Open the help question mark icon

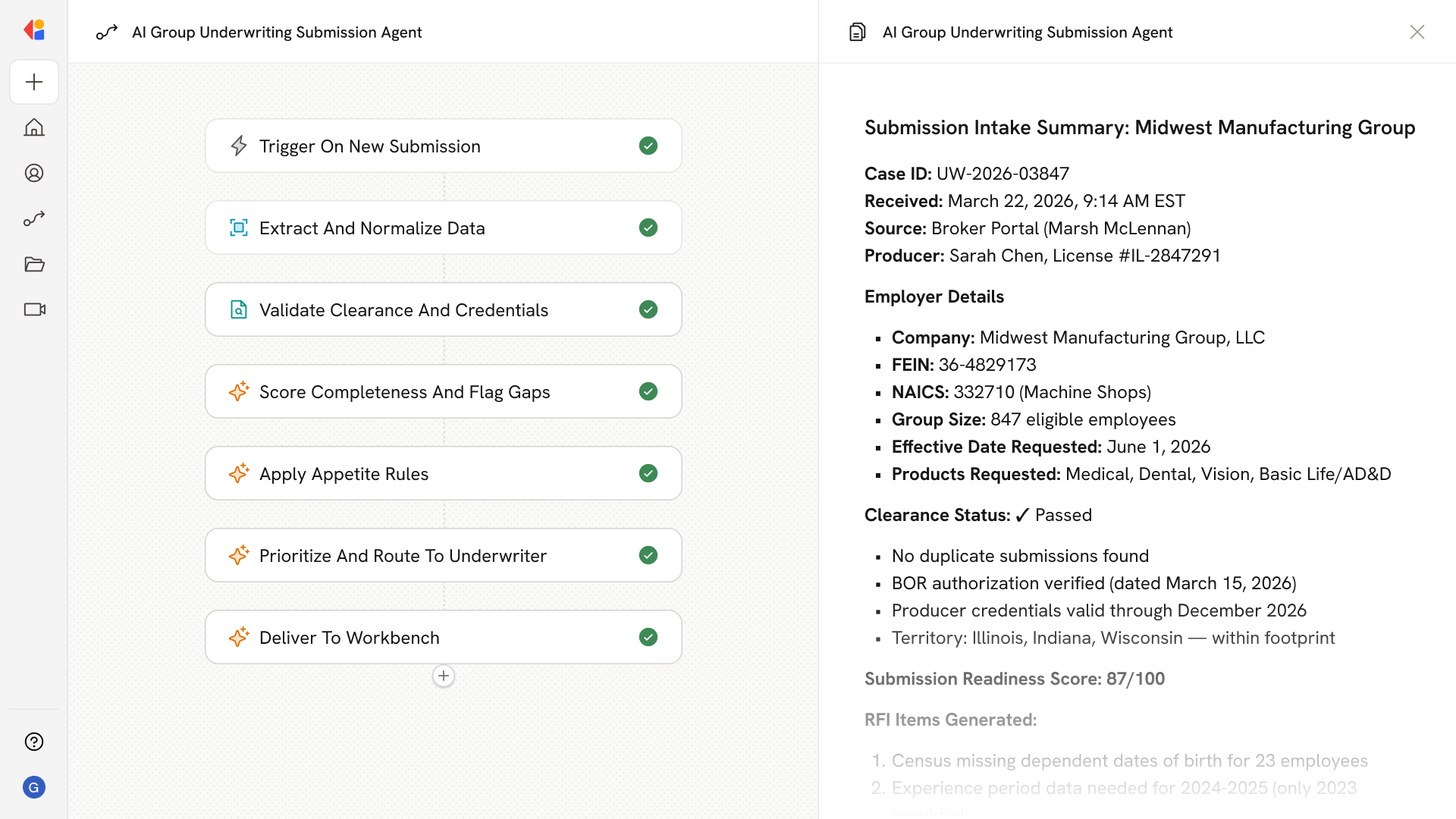pos(34,742)
